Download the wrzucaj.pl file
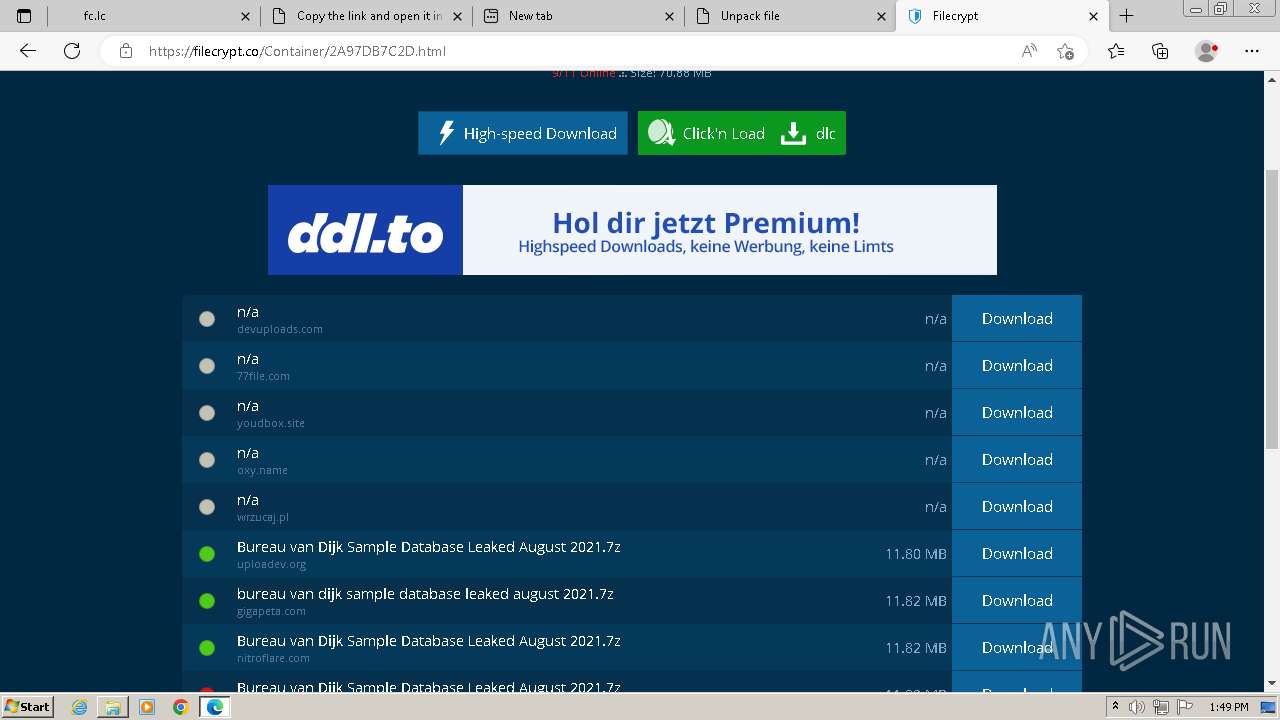The width and height of the screenshot is (1280, 720). [1017, 506]
